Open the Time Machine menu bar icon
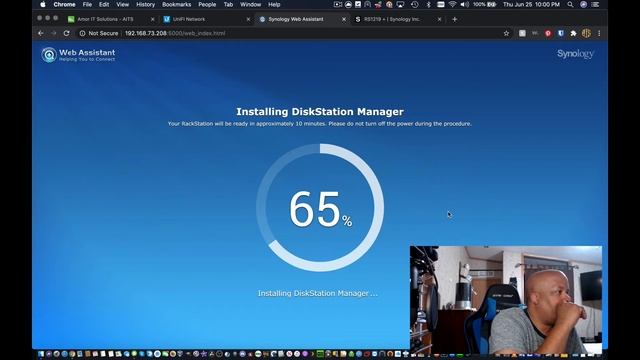The width and height of the screenshot is (640, 360). coord(414,4)
